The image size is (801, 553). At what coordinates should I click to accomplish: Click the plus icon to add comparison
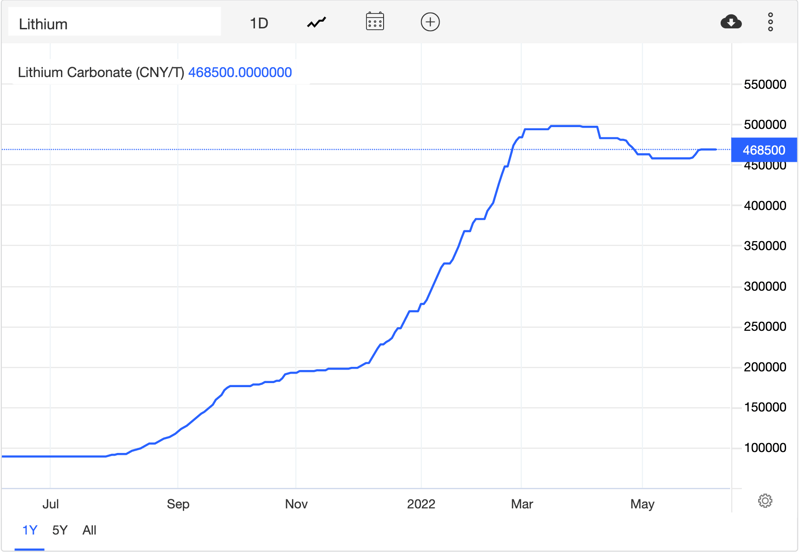(430, 22)
